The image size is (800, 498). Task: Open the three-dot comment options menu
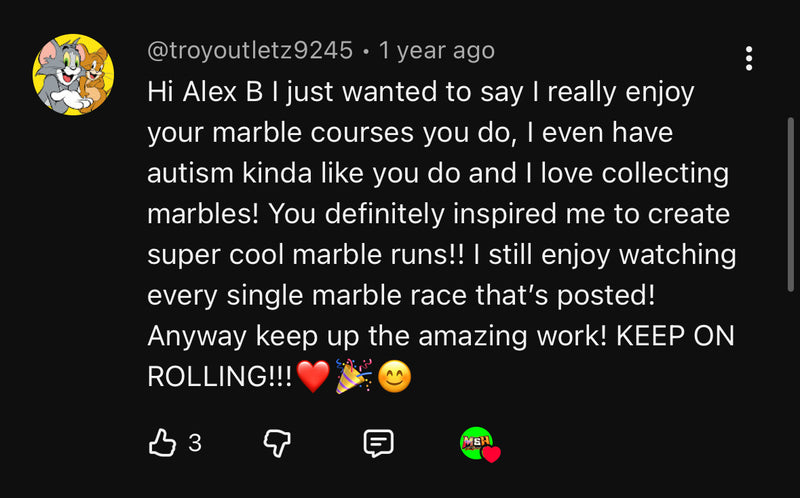[749, 58]
